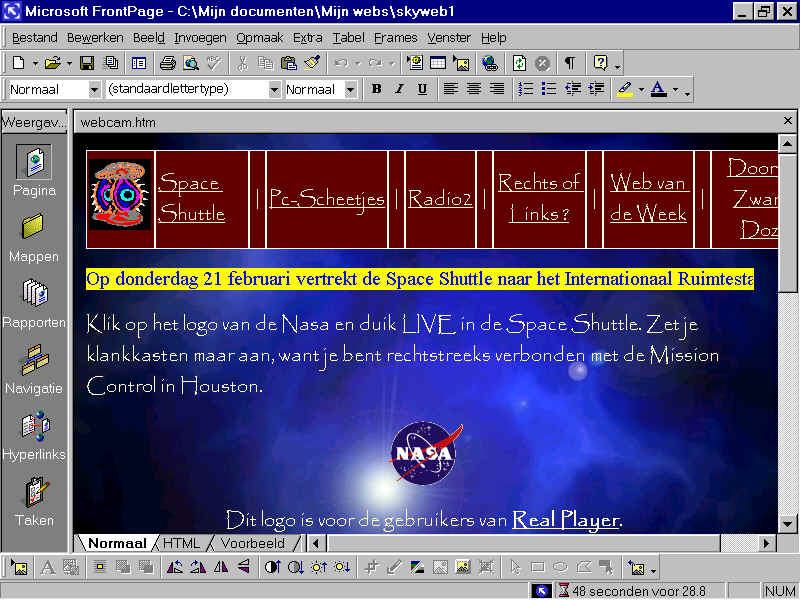The height and width of the screenshot is (600, 800).
Task: Insert hyperlink with the globe icon
Action: pos(490,63)
